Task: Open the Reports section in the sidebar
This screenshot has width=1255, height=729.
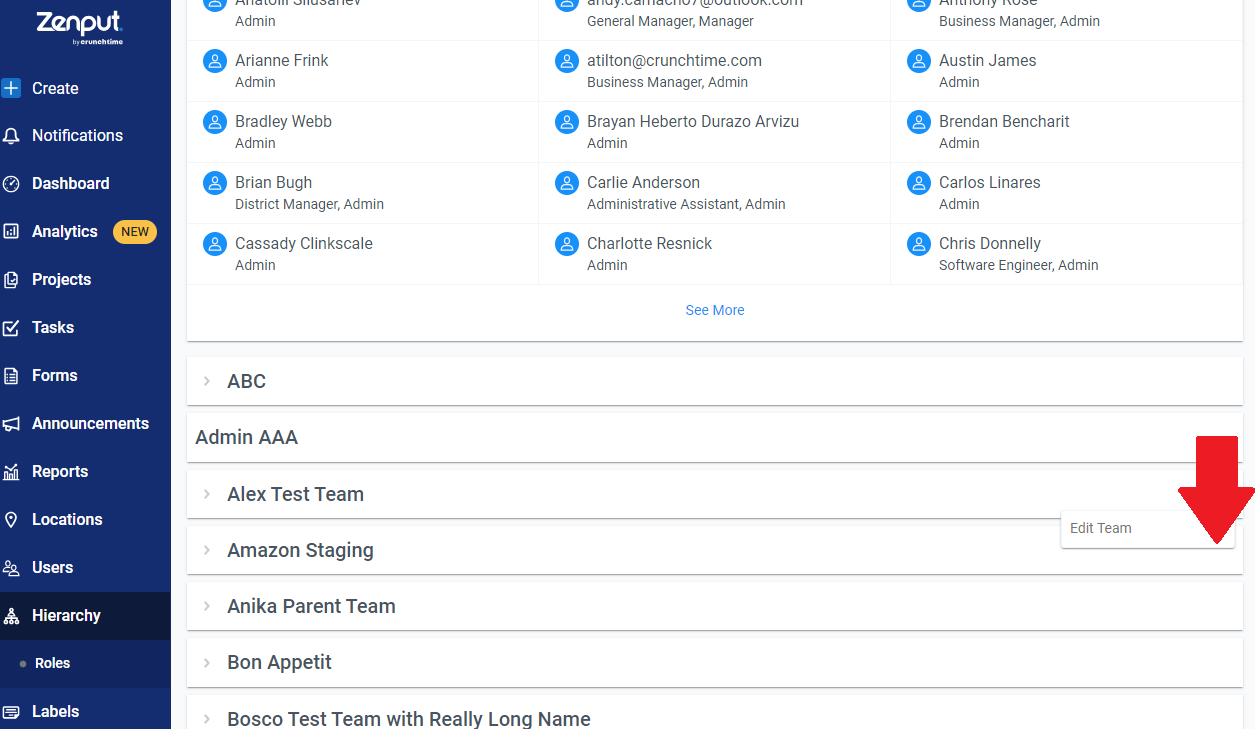Action: pyautogui.click(x=60, y=472)
